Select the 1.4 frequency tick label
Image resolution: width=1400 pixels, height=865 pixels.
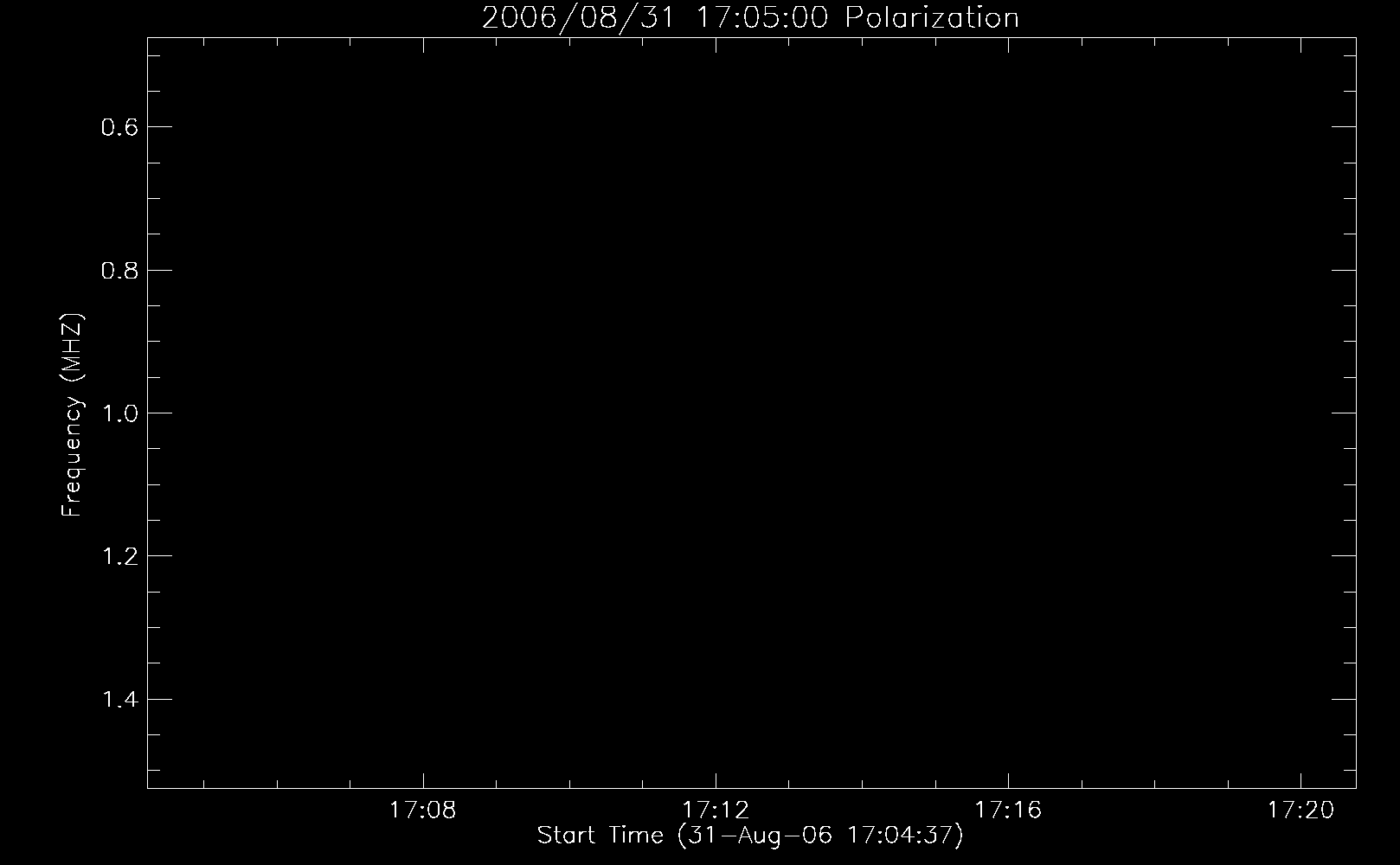click(x=119, y=700)
